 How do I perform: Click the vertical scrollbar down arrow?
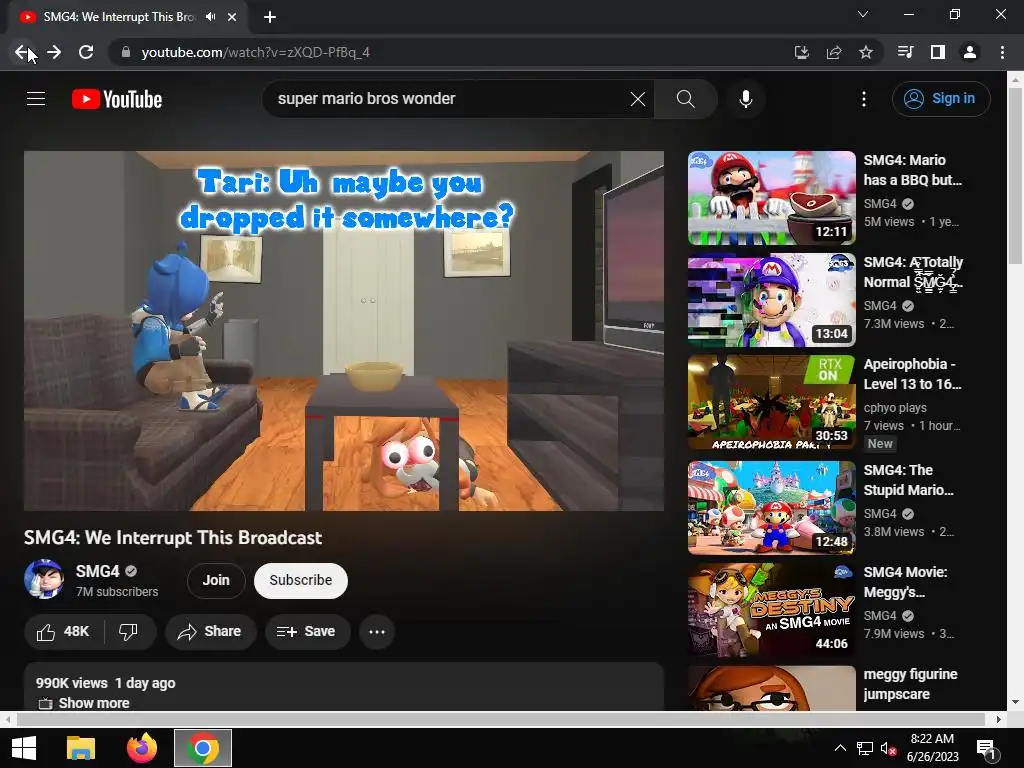pos(1015,702)
